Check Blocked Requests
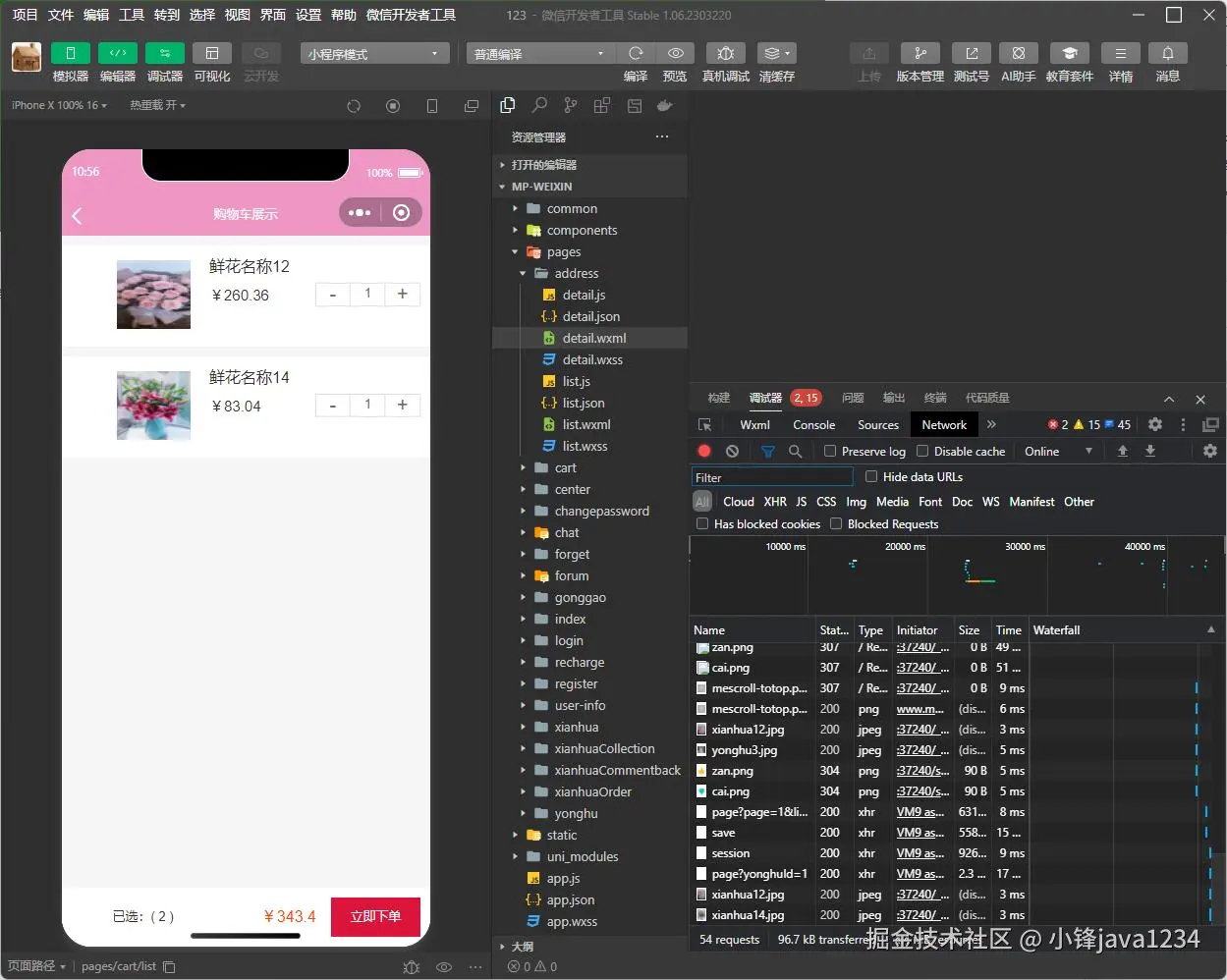This screenshot has width=1227, height=980. point(836,523)
